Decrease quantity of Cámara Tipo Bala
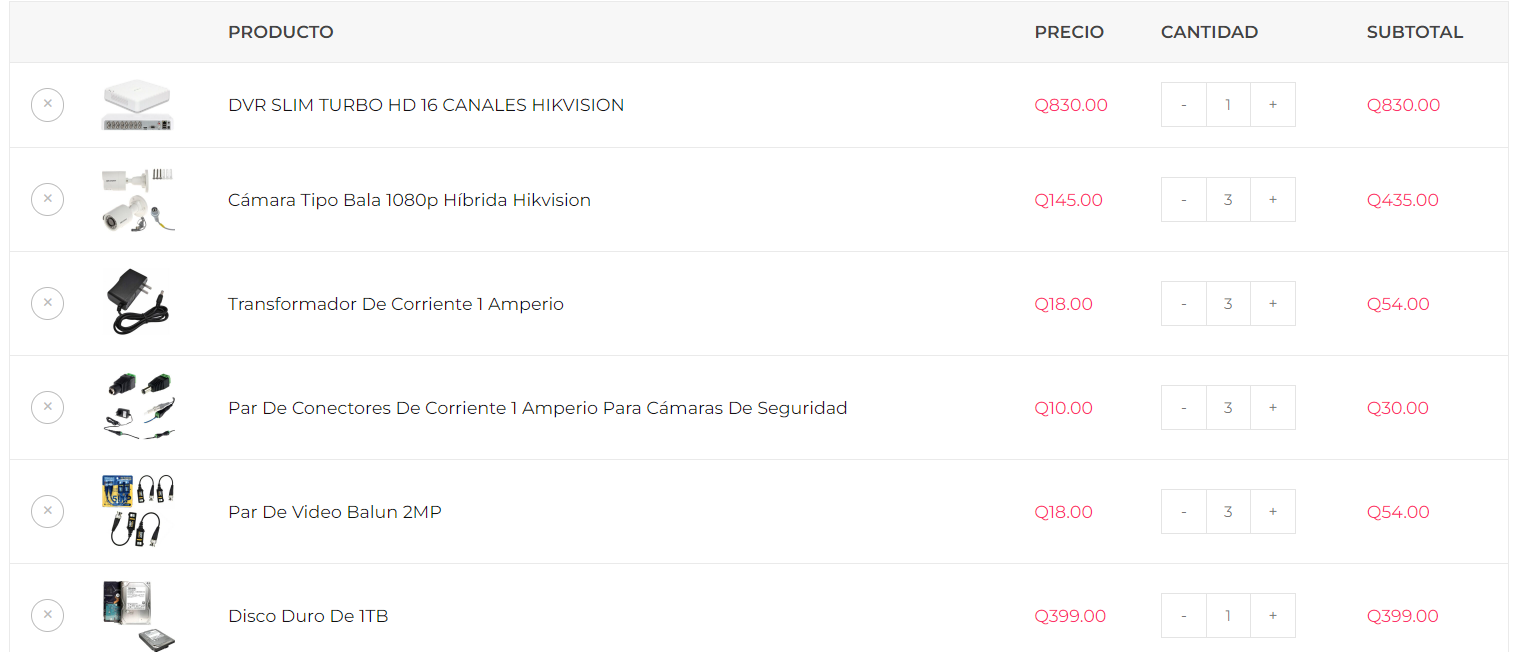The width and height of the screenshot is (1520, 652). coord(1184,200)
